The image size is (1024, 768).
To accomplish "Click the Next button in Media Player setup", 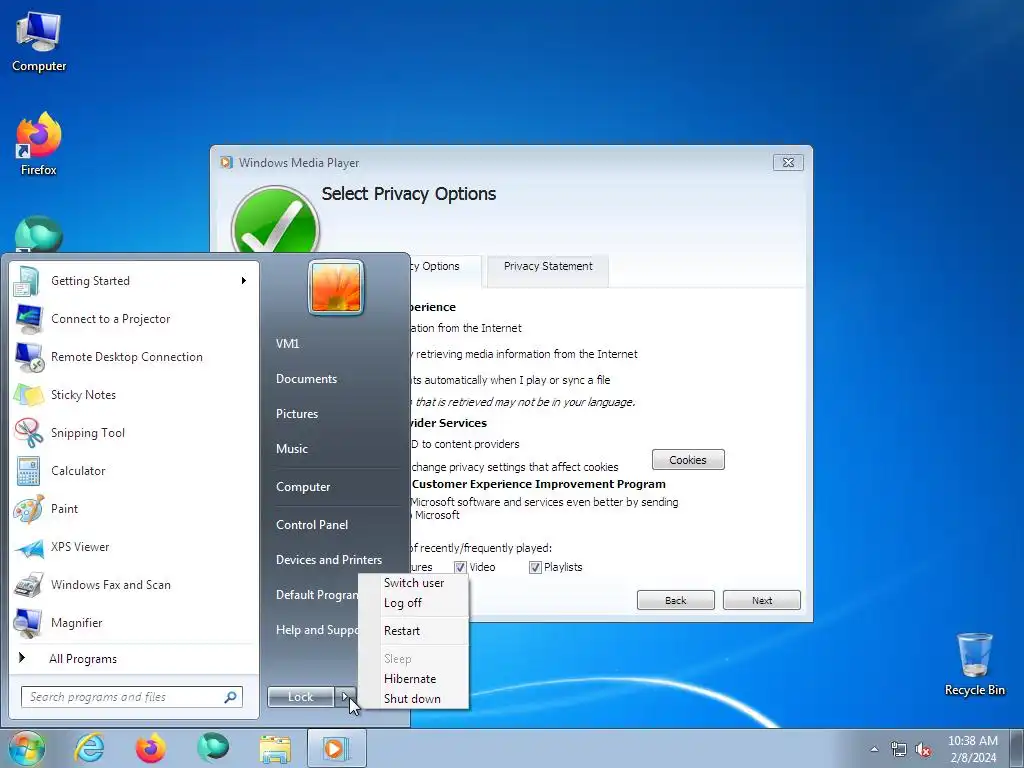I will pyautogui.click(x=761, y=600).
